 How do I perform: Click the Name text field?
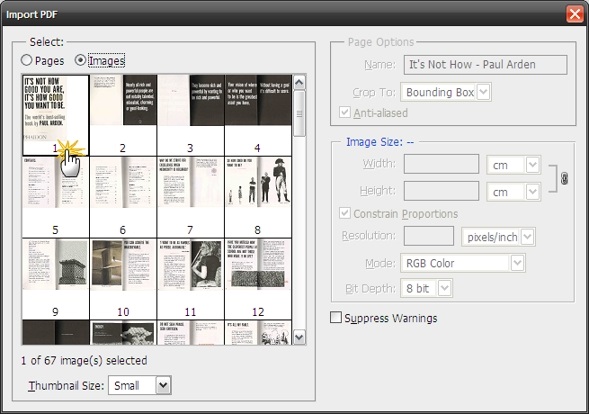point(485,65)
